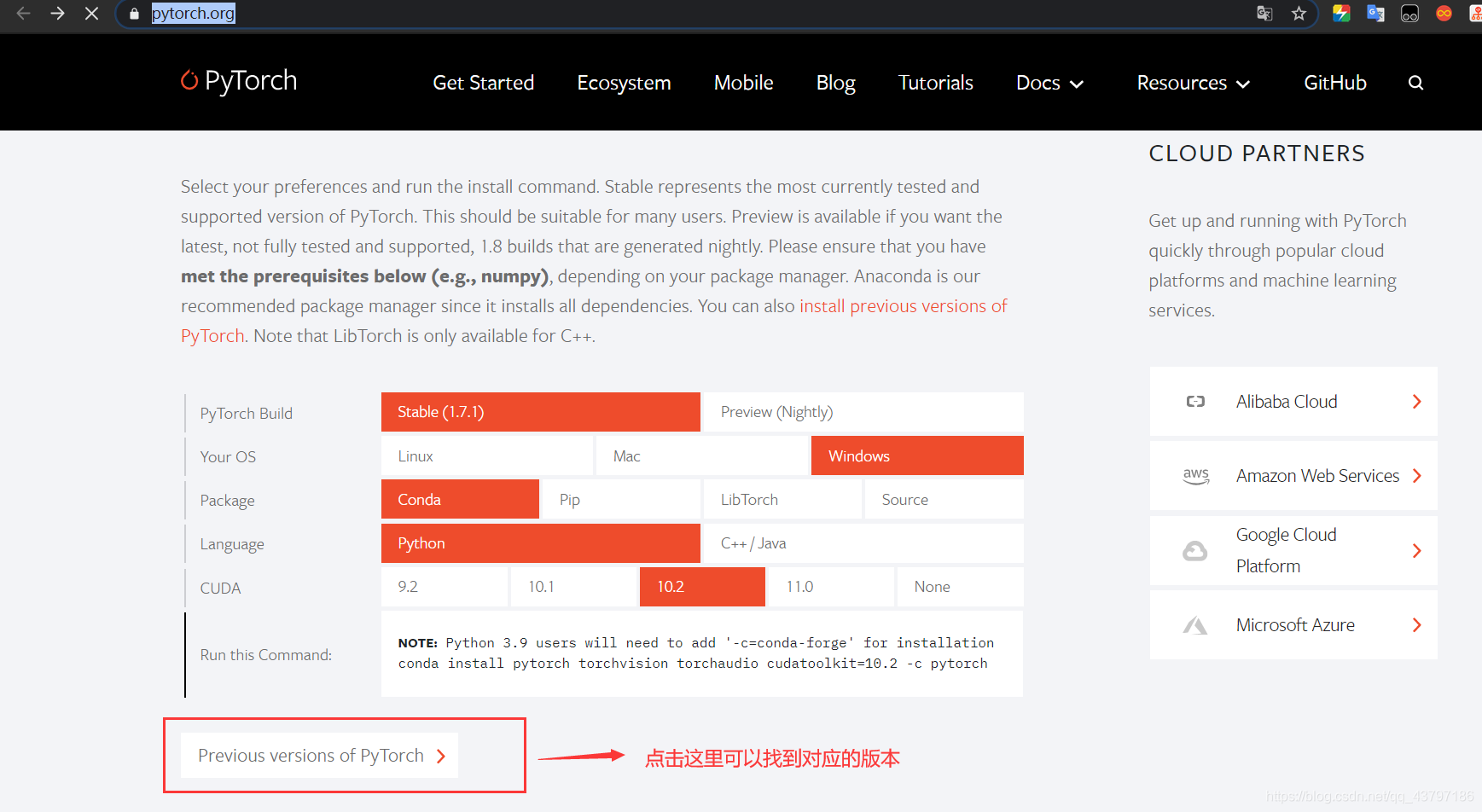Screen dimensions: 1482x812
Task: Click the 'Package' row label
Action: tap(227, 501)
